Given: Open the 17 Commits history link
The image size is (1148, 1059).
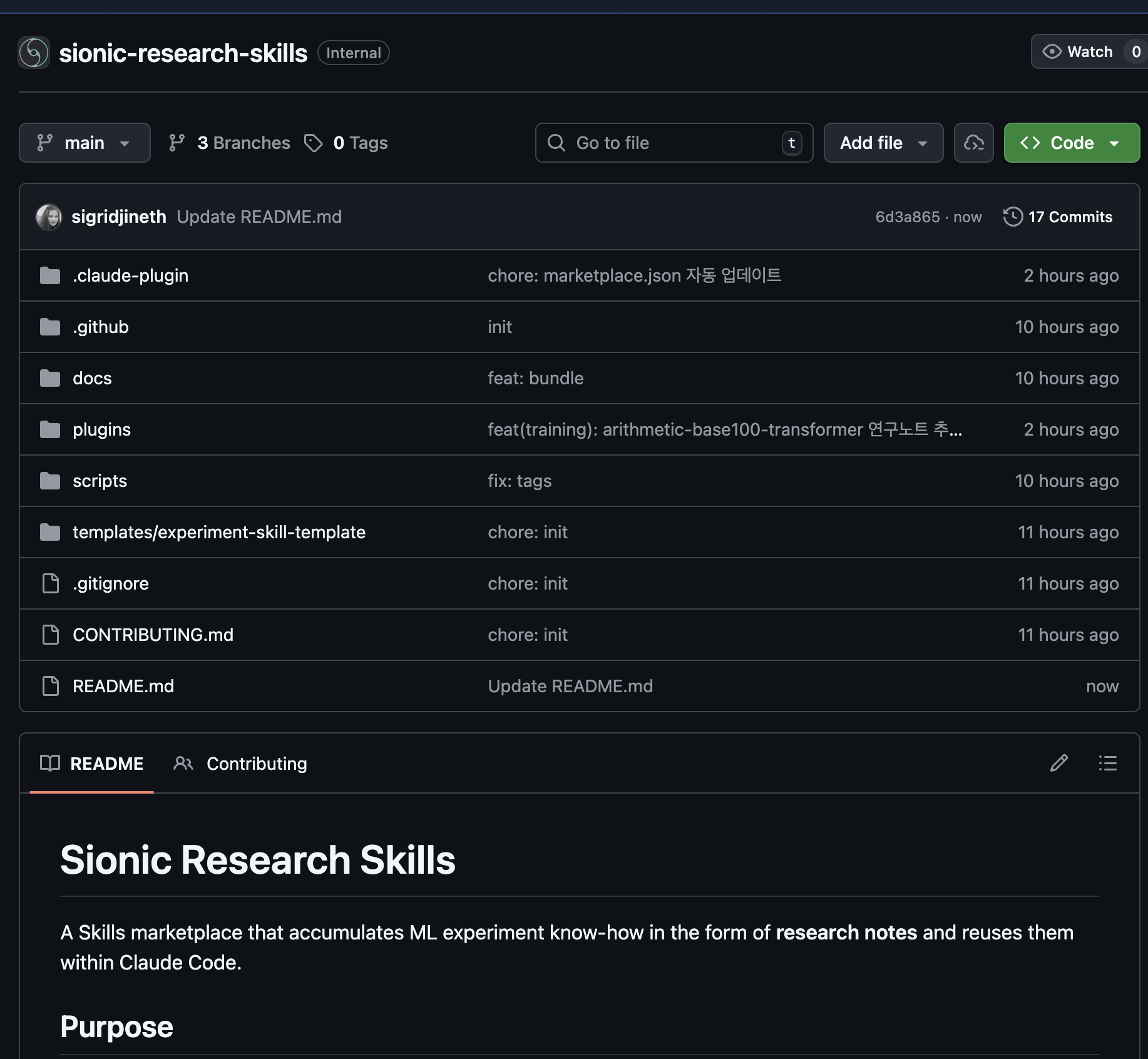Looking at the screenshot, I should 1070,217.
